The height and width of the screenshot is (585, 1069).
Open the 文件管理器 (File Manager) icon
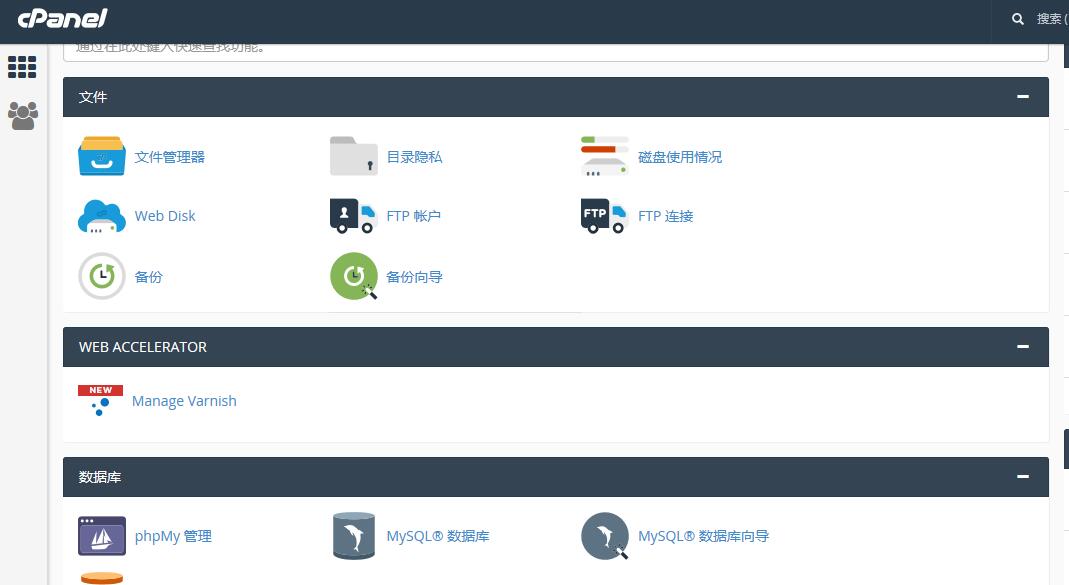(101, 156)
